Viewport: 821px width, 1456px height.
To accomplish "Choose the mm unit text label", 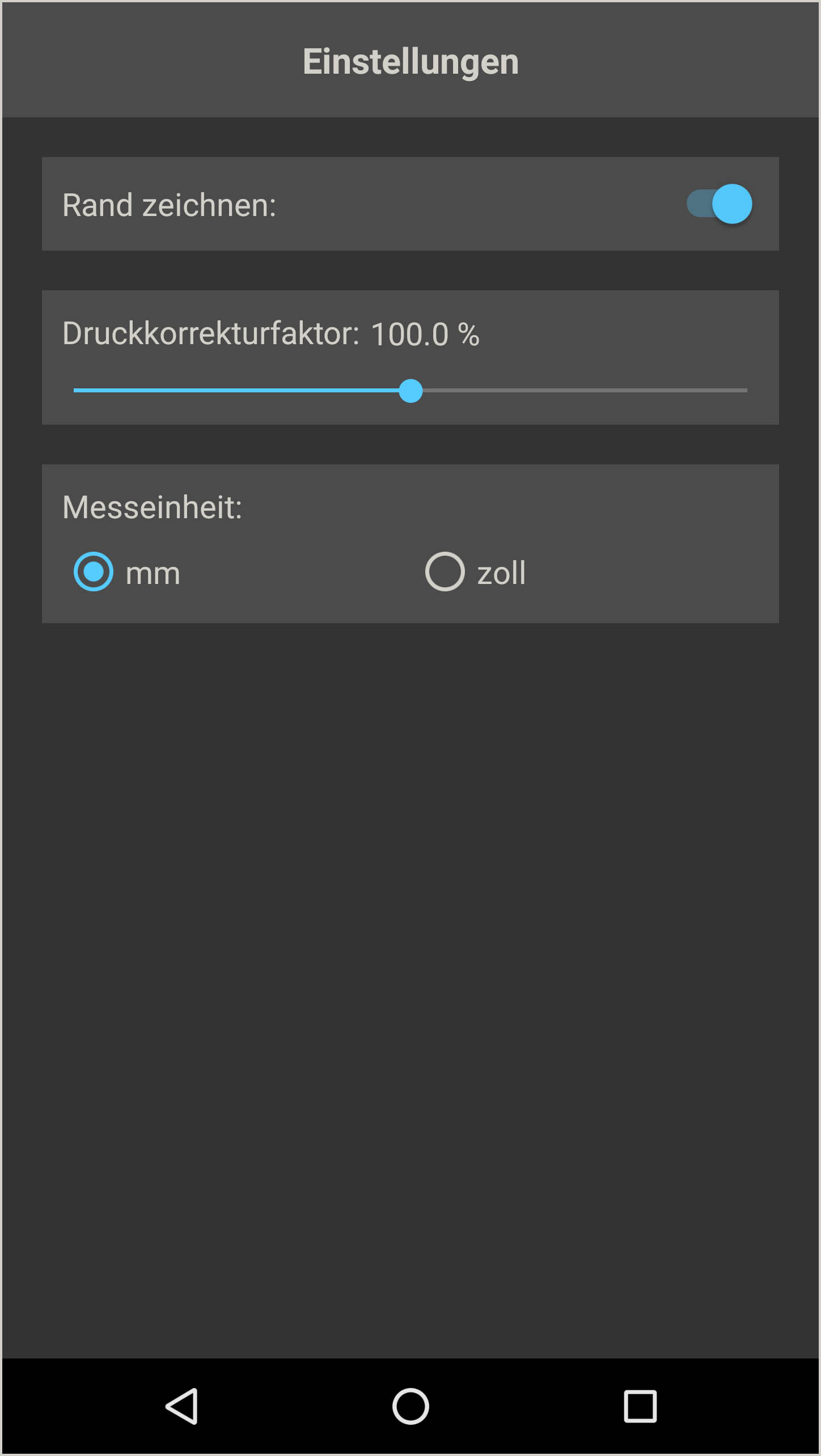I will [153, 573].
